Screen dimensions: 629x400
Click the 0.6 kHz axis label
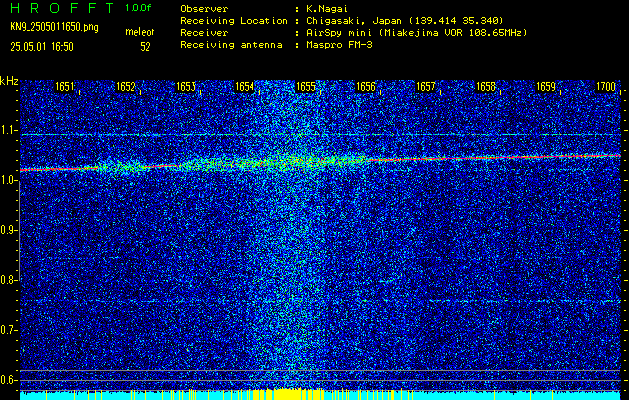tap(8, 380)
